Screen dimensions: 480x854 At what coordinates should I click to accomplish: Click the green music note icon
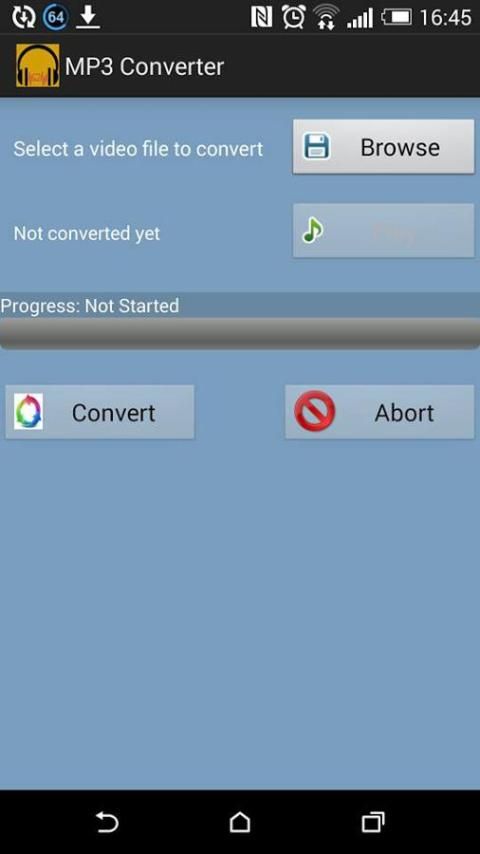[x=313, y=230]
